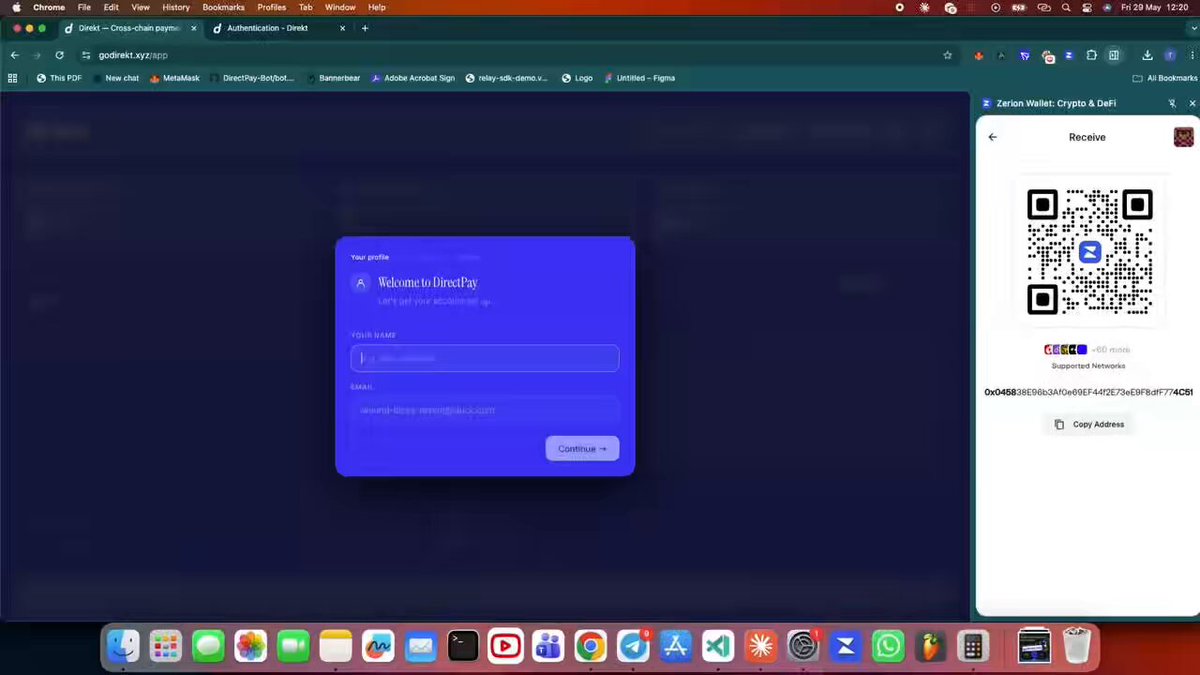The height and width of the screenshot is (675, 1200).
Task: Open the All Bookmarks folder
Action: pyautogui.click(x=1165, y=78)
